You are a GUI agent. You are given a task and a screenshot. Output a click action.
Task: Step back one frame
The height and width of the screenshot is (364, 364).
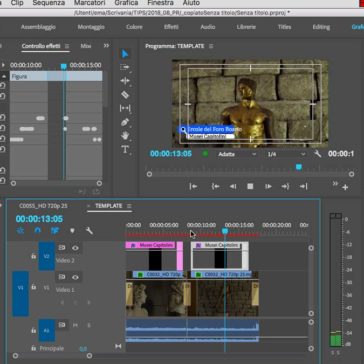click(233, 187)
